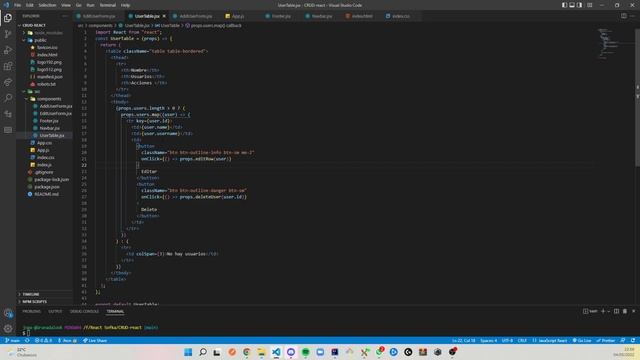
Task: Start Live Share from status bar
Action: 95,340
